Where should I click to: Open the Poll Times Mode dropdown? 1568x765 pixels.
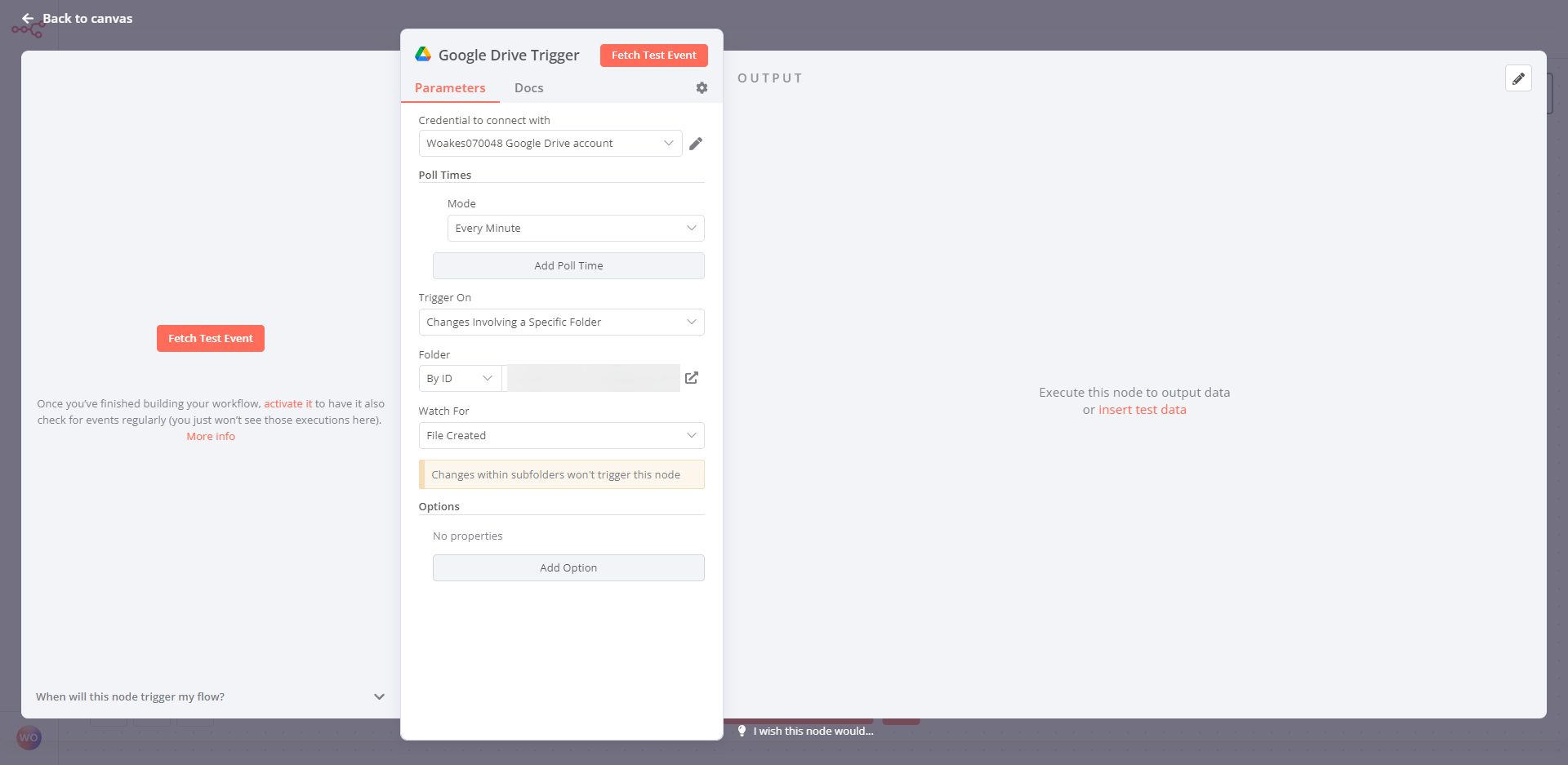575,229
